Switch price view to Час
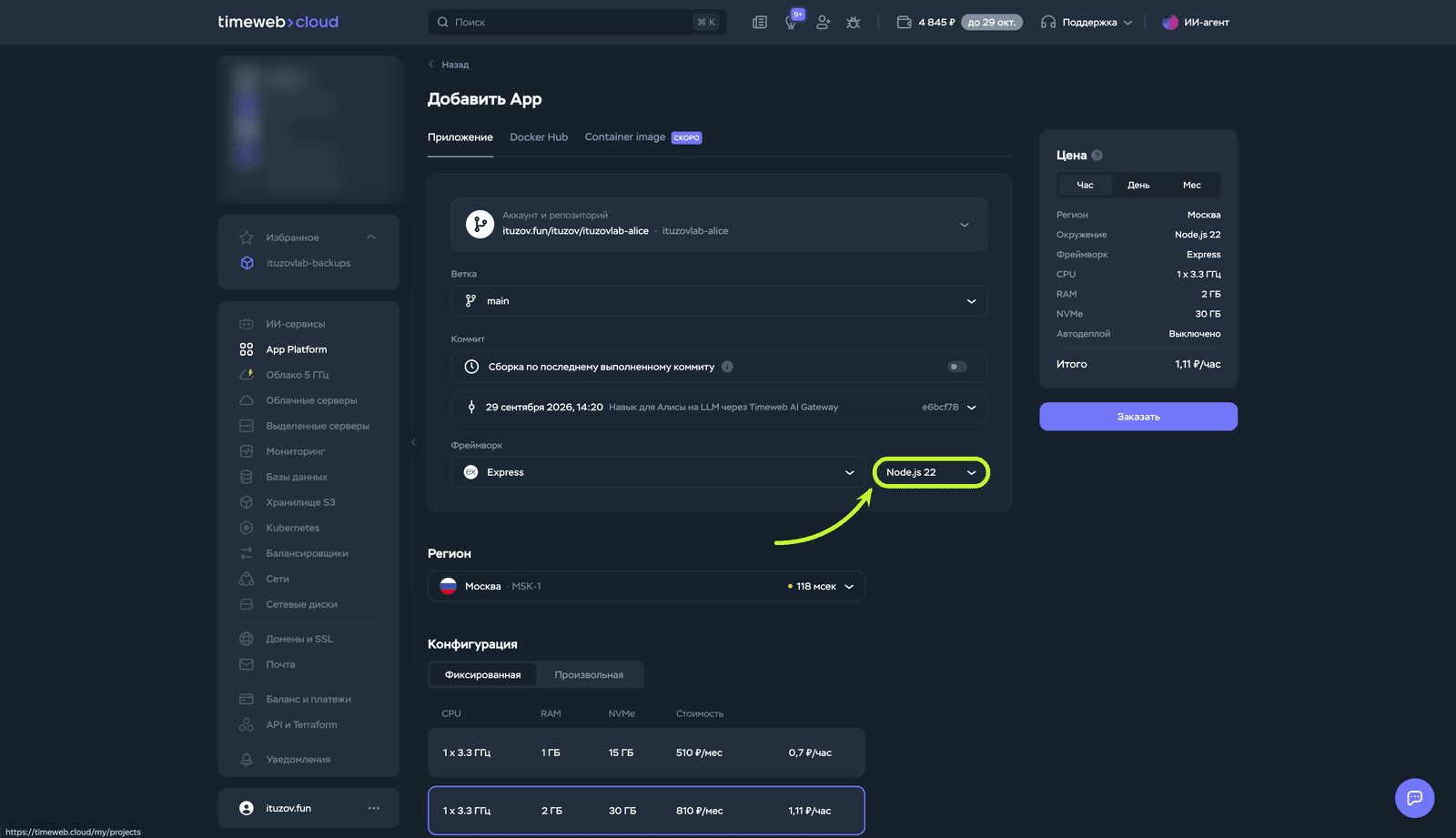This screenshot has width=1456, height=838. (1085, 185)
